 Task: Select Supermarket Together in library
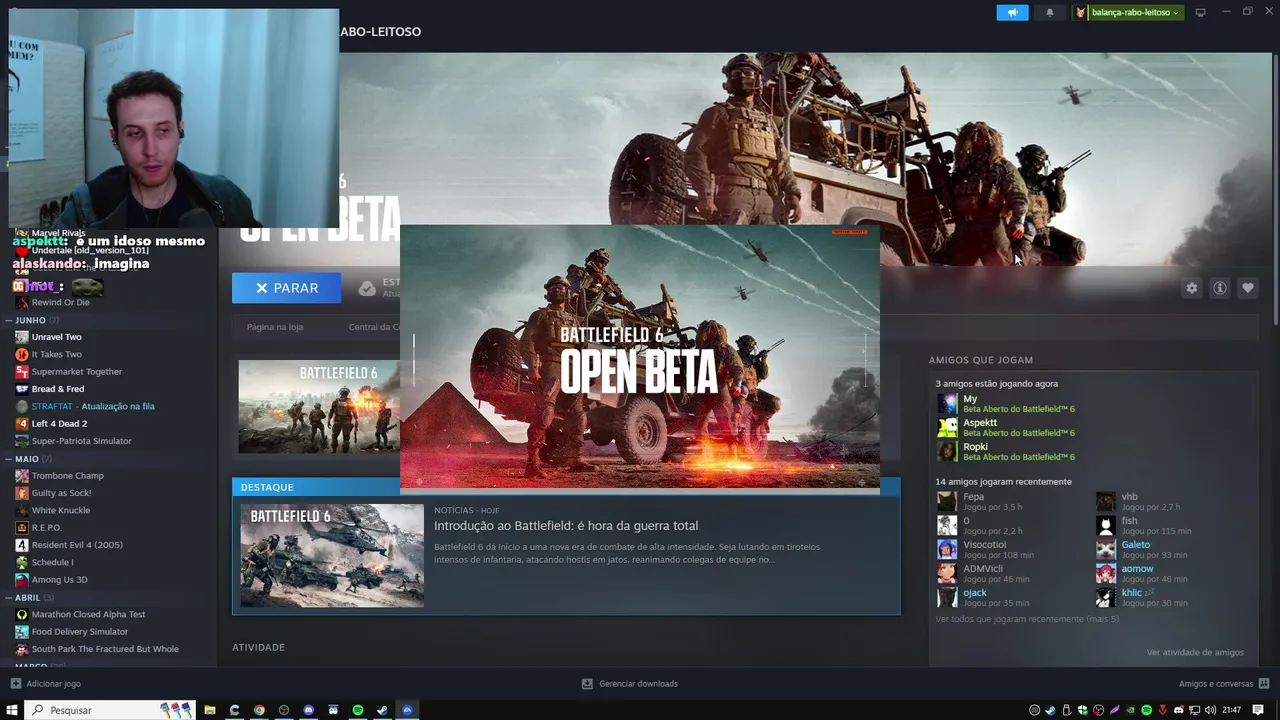(76, 371)
